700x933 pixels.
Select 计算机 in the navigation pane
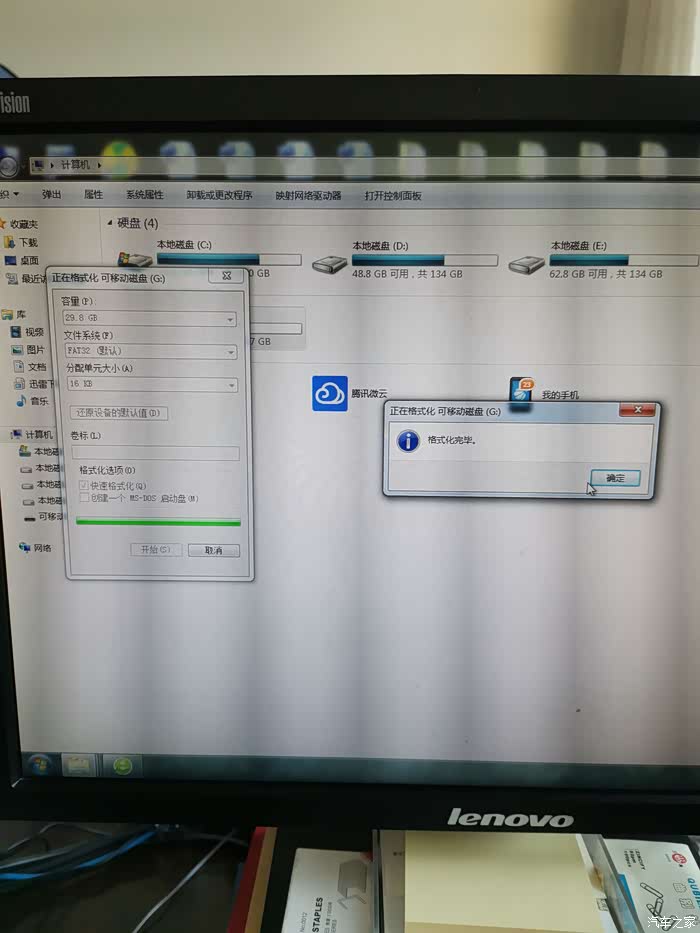coord(39,434)
